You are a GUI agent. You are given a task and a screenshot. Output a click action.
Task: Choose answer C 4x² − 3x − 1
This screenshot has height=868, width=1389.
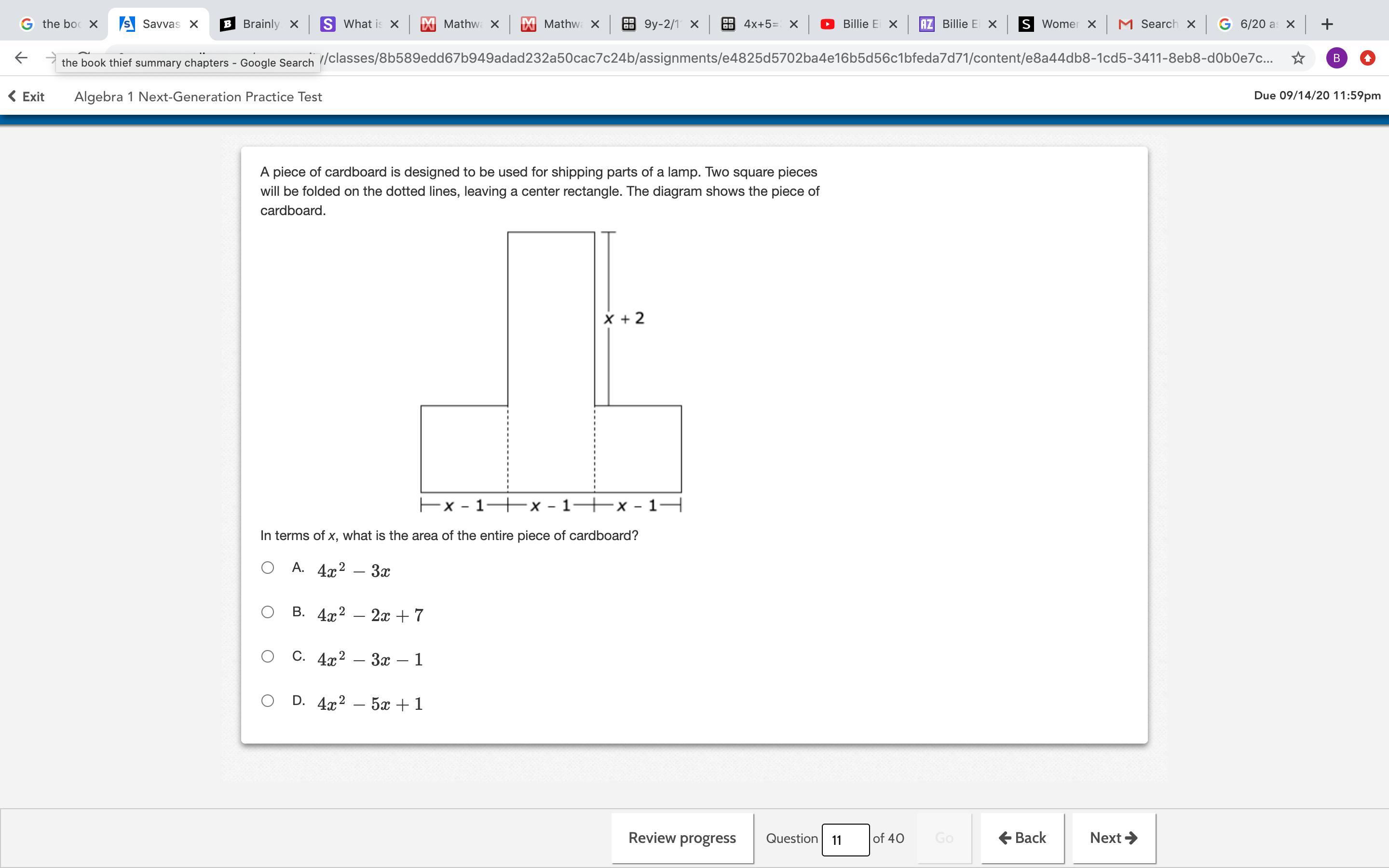268,656
